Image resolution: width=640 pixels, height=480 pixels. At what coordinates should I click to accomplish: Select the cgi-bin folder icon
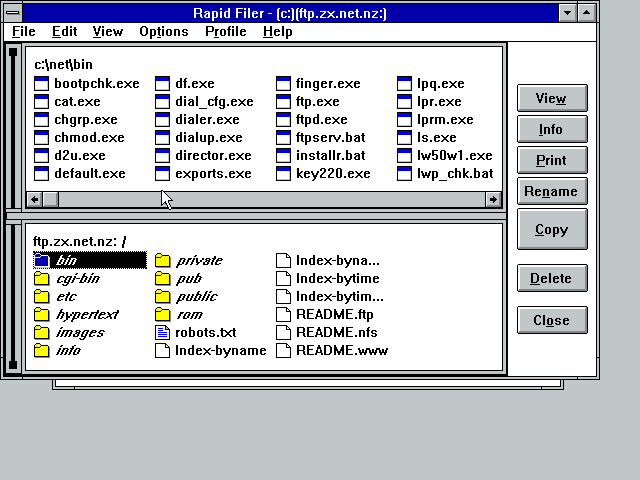41,278
